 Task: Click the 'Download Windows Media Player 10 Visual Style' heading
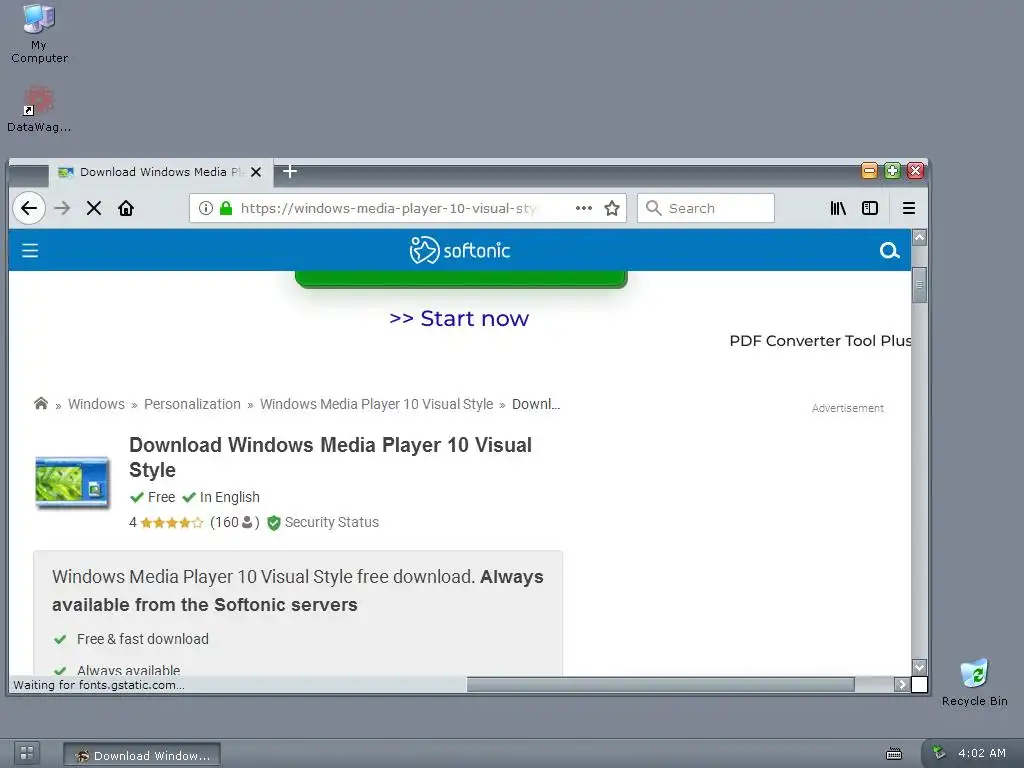tap(330, 457)
